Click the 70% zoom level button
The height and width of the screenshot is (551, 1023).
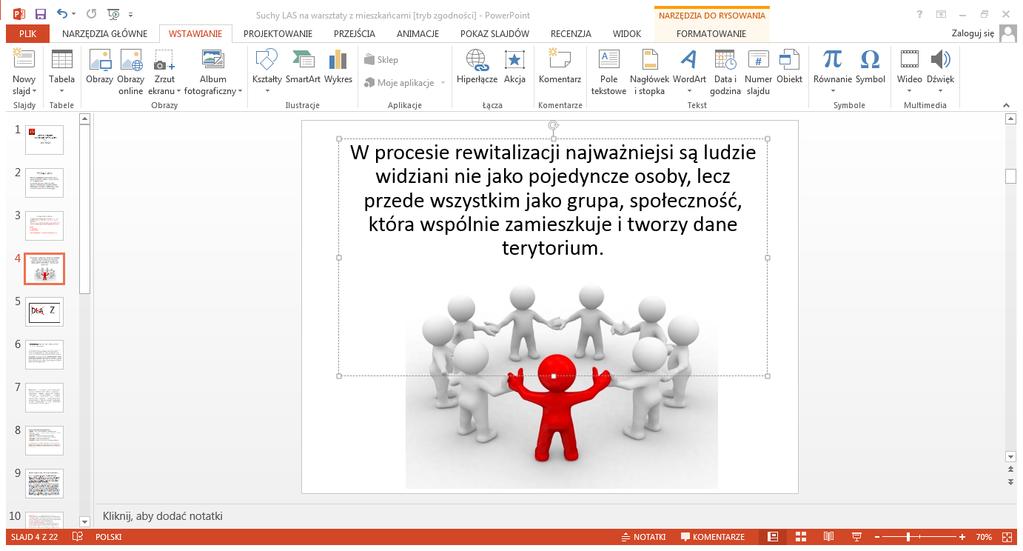[983, 537]
